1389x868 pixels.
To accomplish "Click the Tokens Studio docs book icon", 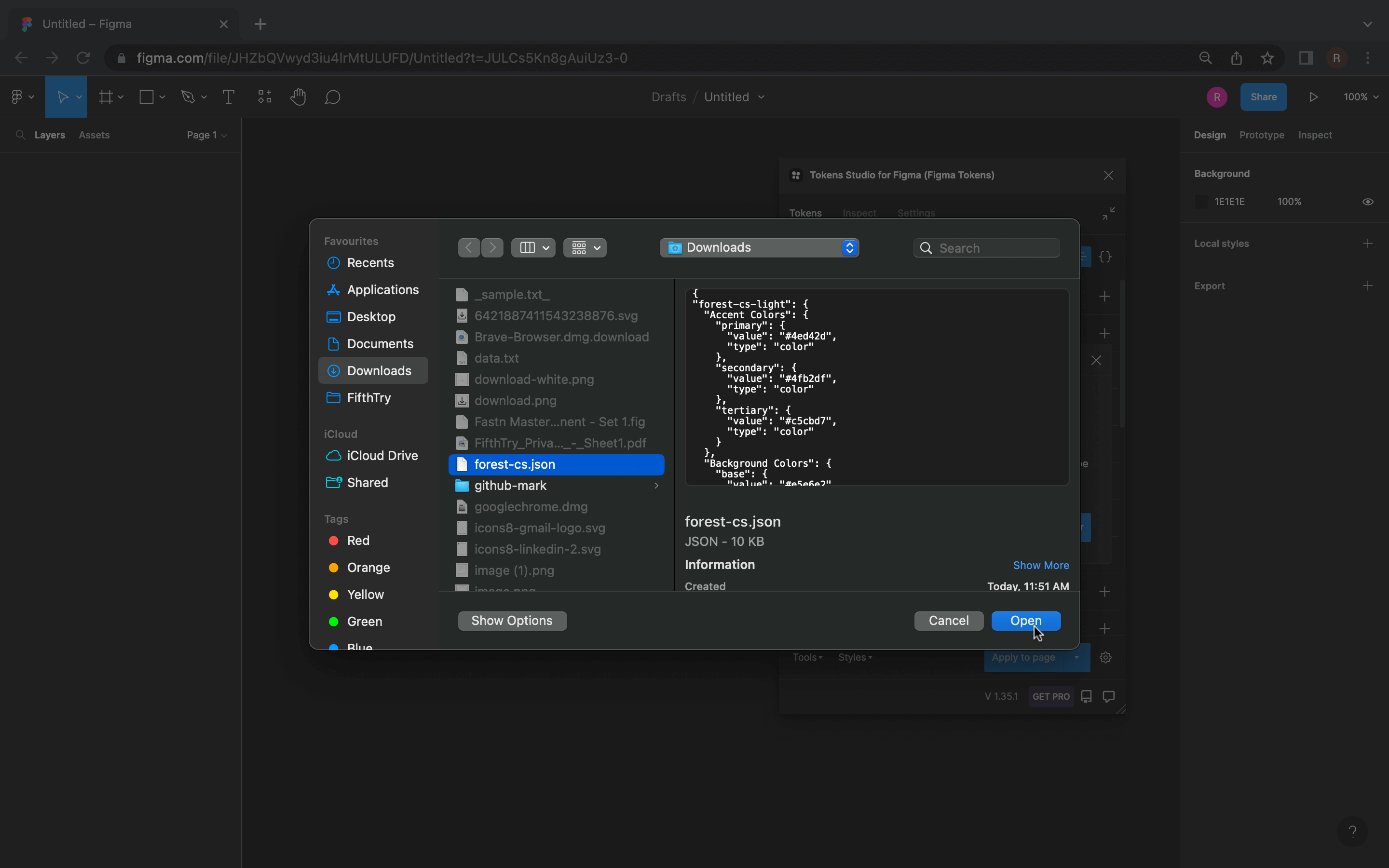I will coord(1087,696).
